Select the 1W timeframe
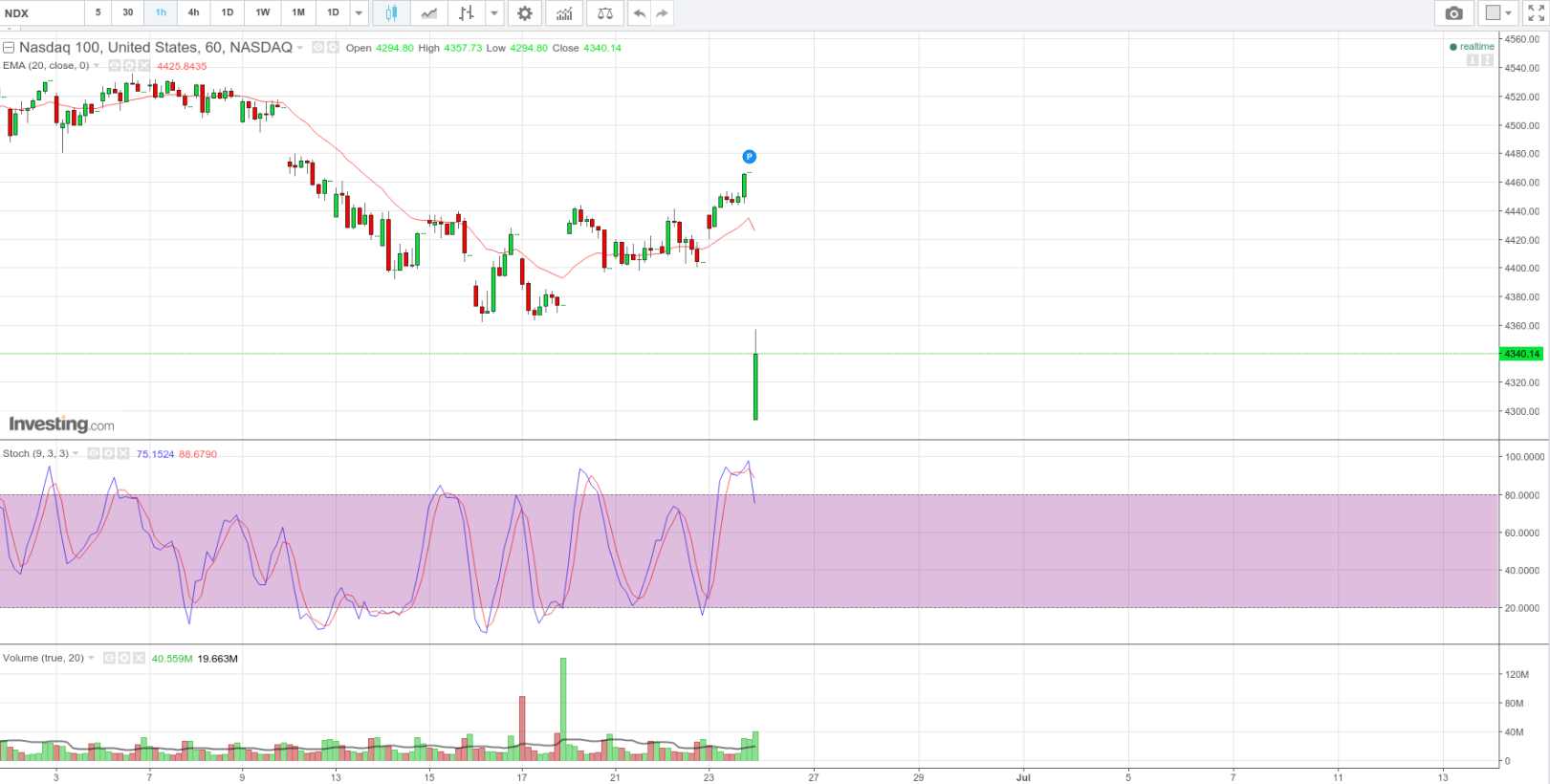The height and width of the screenshot is (784, 1550). pos(263,13)
